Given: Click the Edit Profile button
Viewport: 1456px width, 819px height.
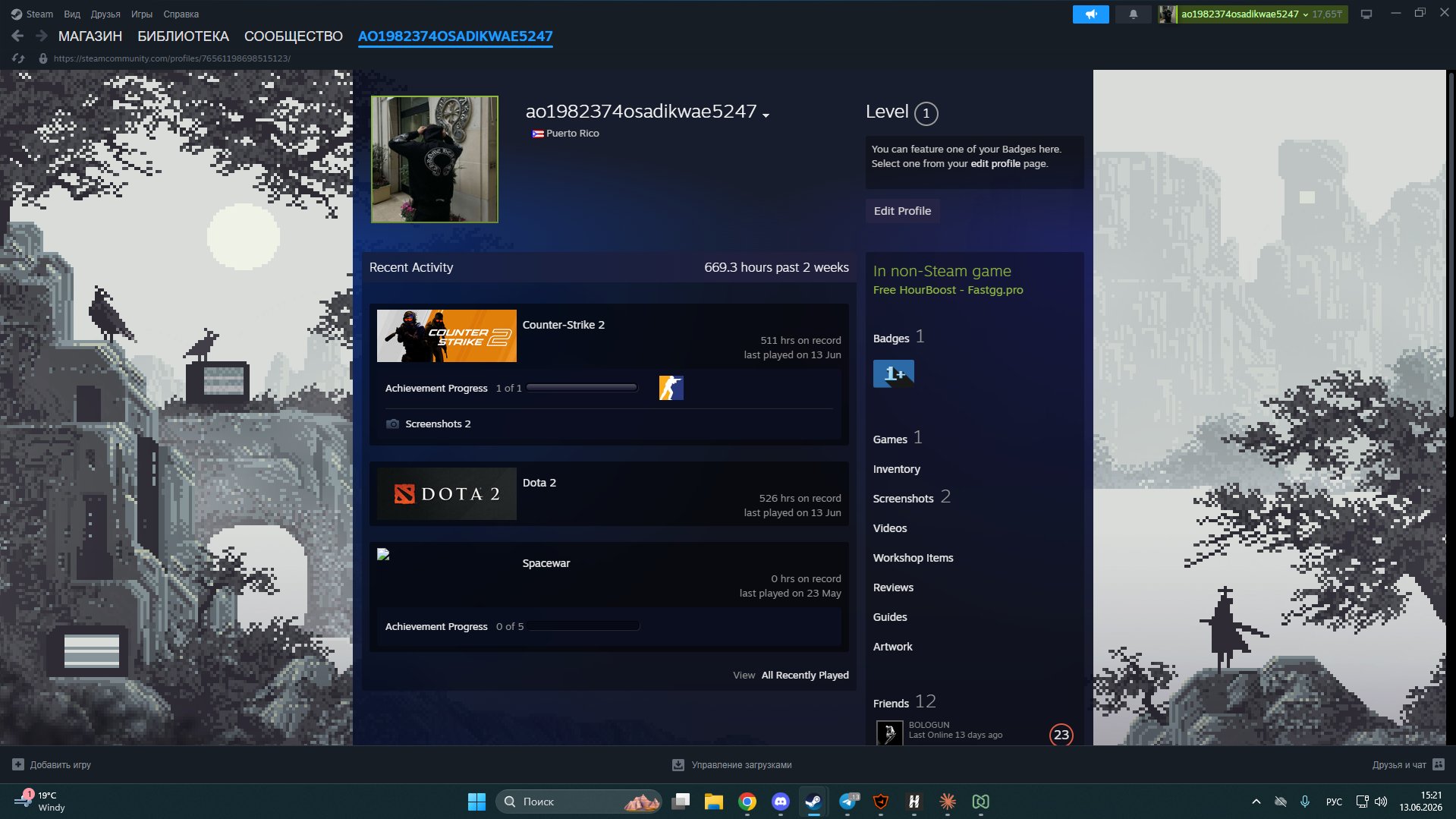Looking at the screenshot, I should 902,211.
